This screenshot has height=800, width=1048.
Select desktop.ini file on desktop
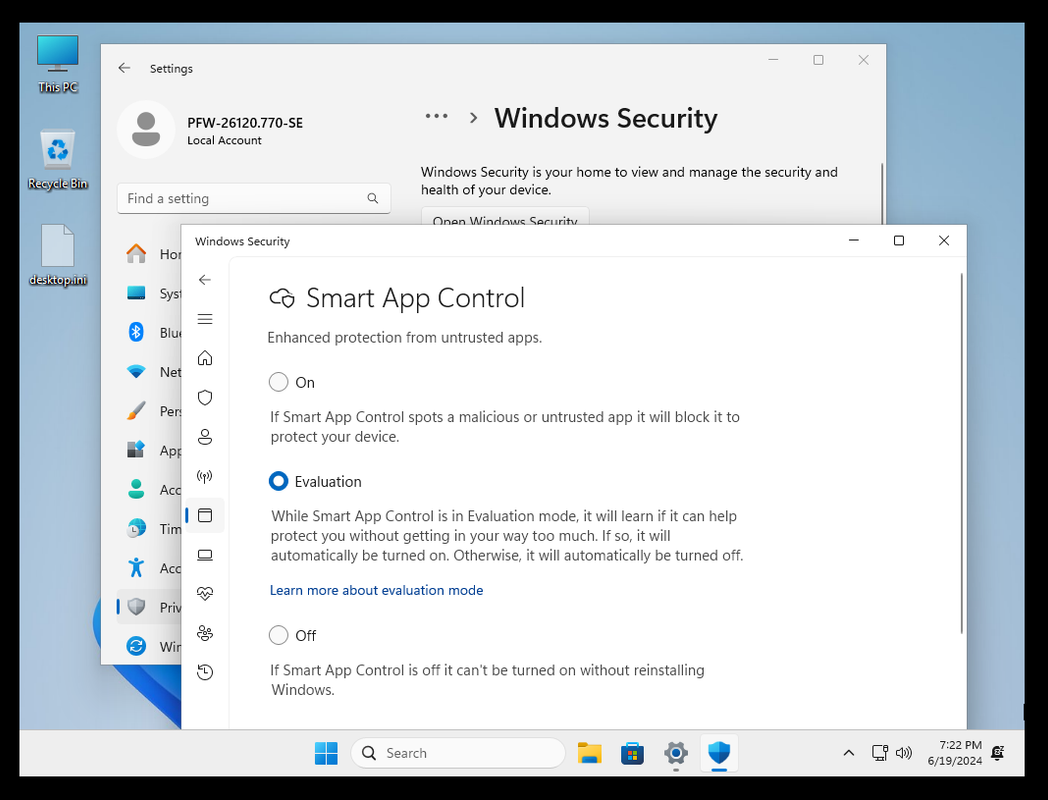point(57,255)
